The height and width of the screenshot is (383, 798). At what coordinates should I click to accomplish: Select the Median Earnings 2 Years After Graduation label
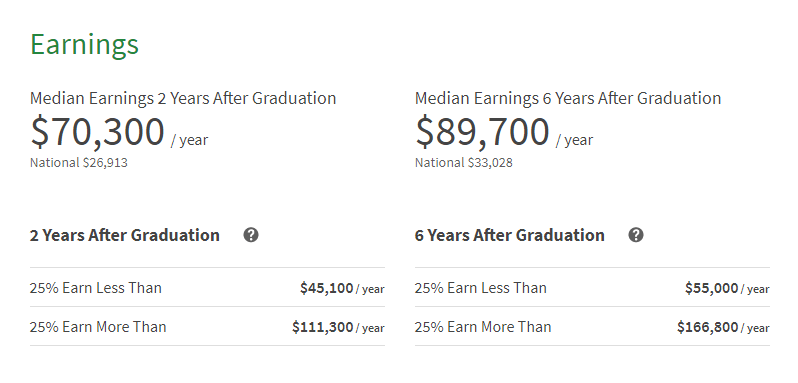coord(183,98)
